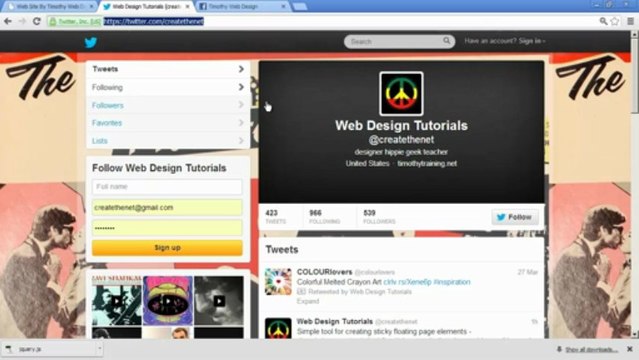Click the password field in signup form
Image resolution: width=639 pixels, height=360 pixels.
[167, 227]
